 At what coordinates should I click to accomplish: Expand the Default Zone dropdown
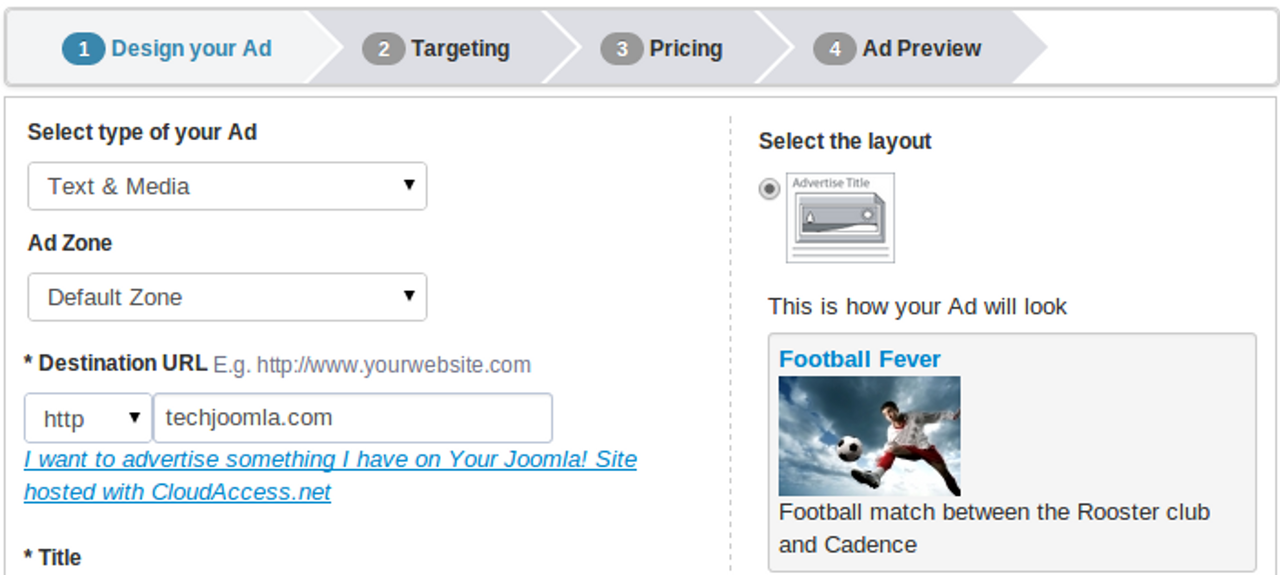(227, 297)
